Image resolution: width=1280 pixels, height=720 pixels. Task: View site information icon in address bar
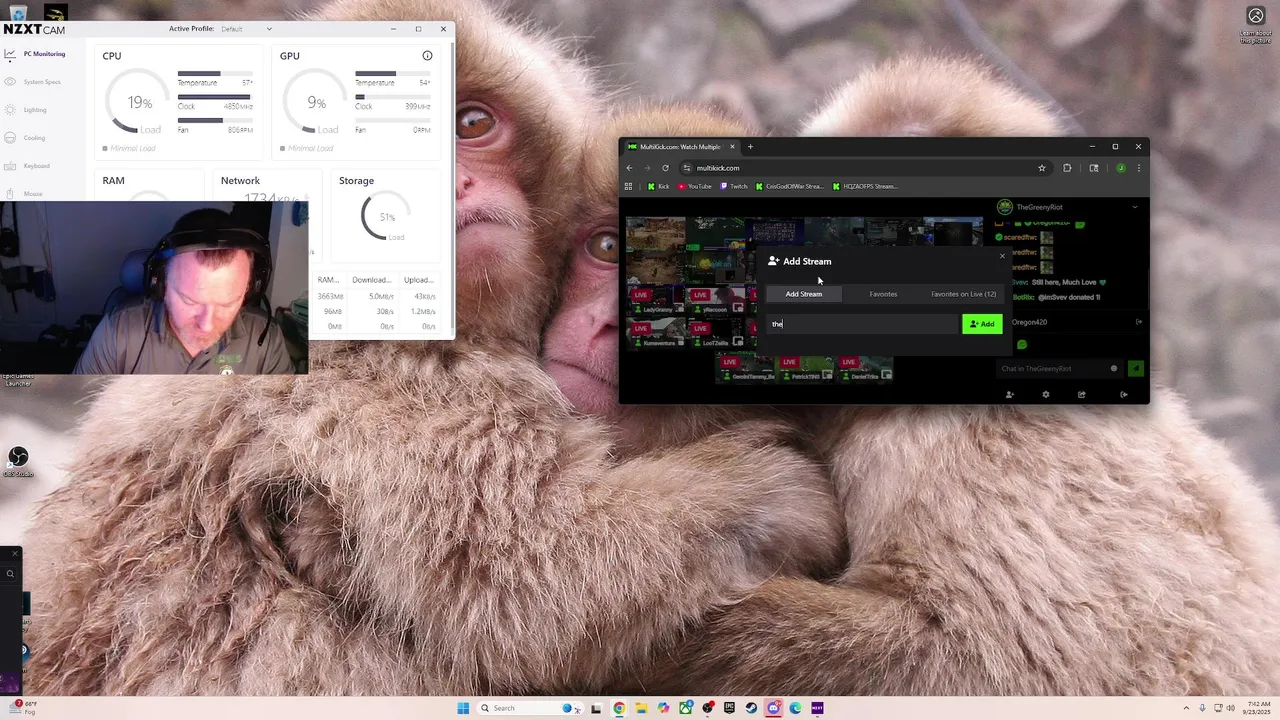pos(686,168)
